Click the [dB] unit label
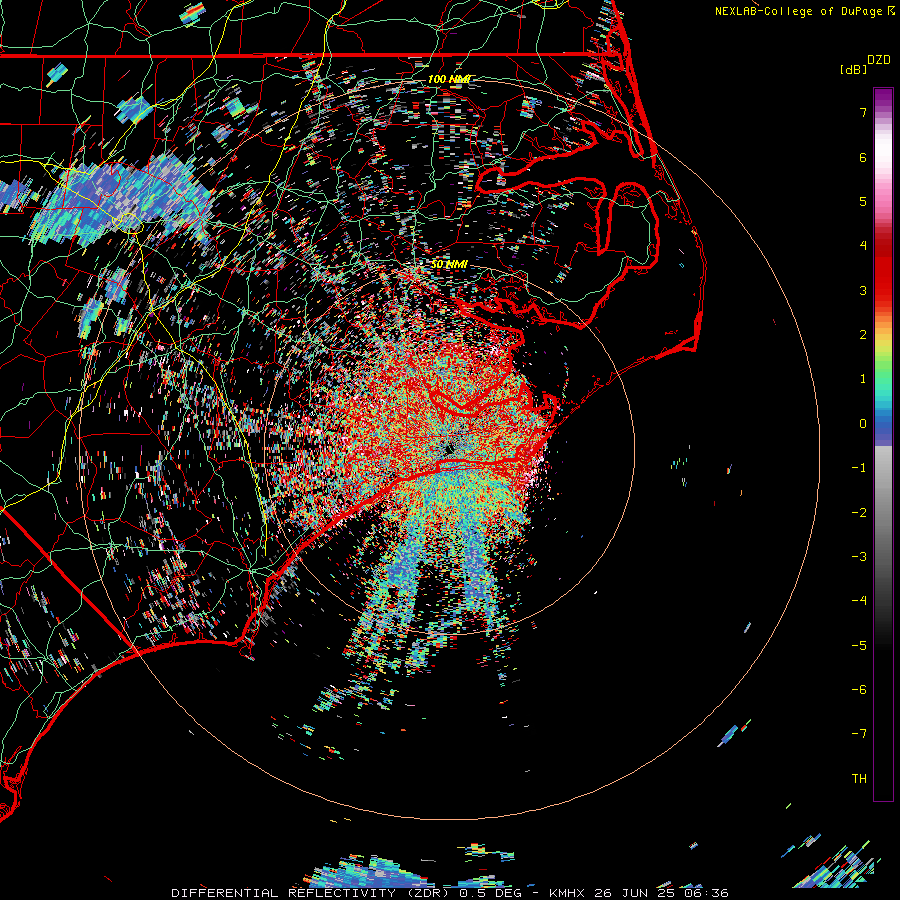The image size is (900, 900). 853,69
